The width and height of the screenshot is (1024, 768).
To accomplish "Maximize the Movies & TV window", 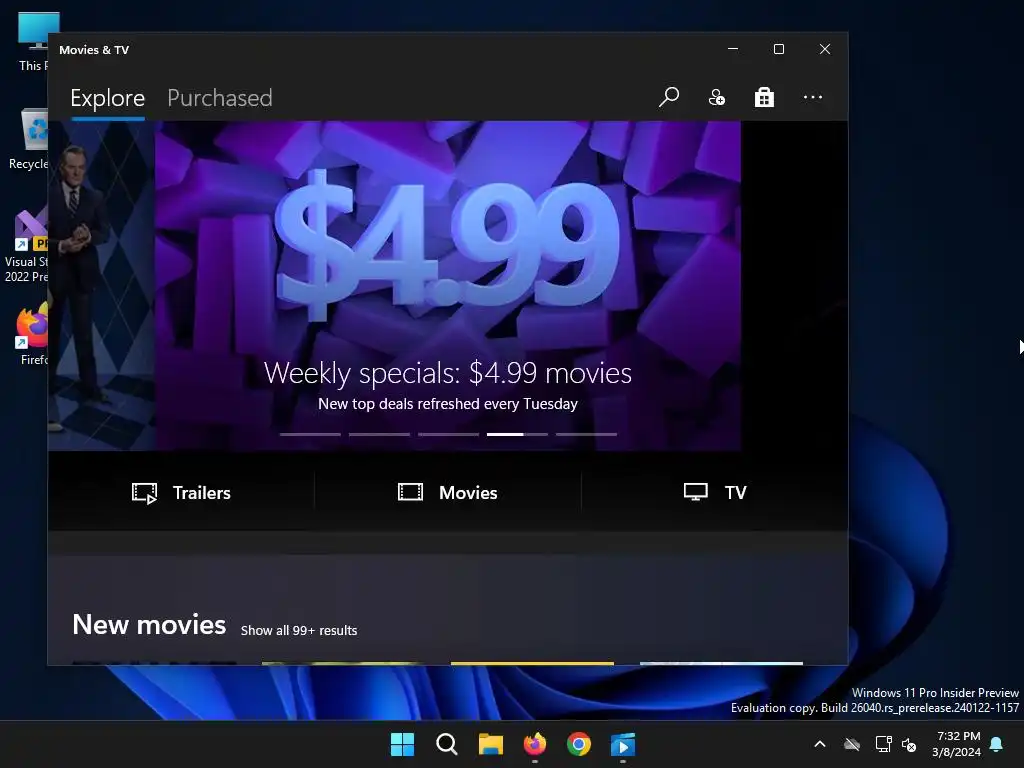I will click(778, 49).
